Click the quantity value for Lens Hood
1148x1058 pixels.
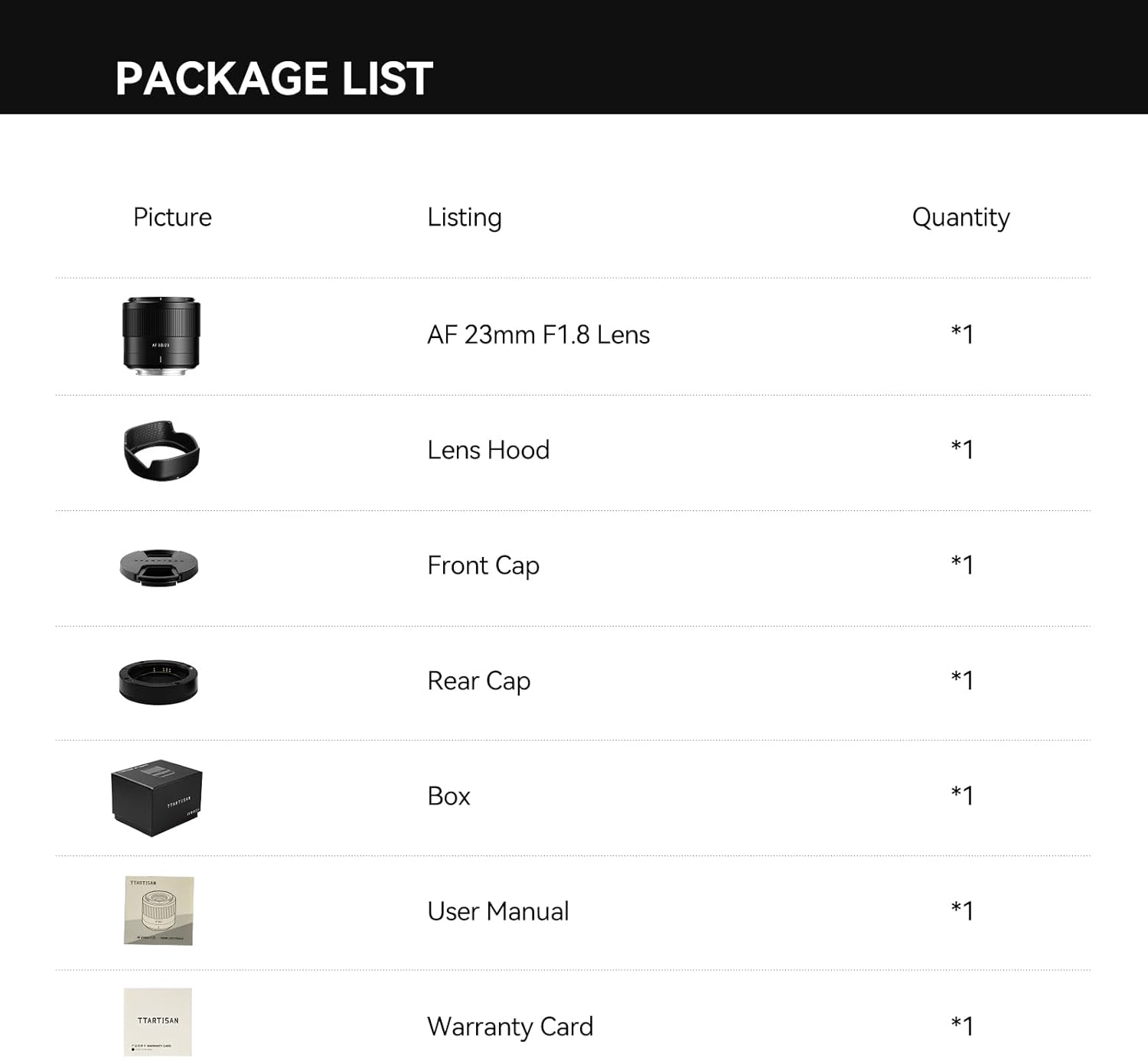click(x=962, y=449)
